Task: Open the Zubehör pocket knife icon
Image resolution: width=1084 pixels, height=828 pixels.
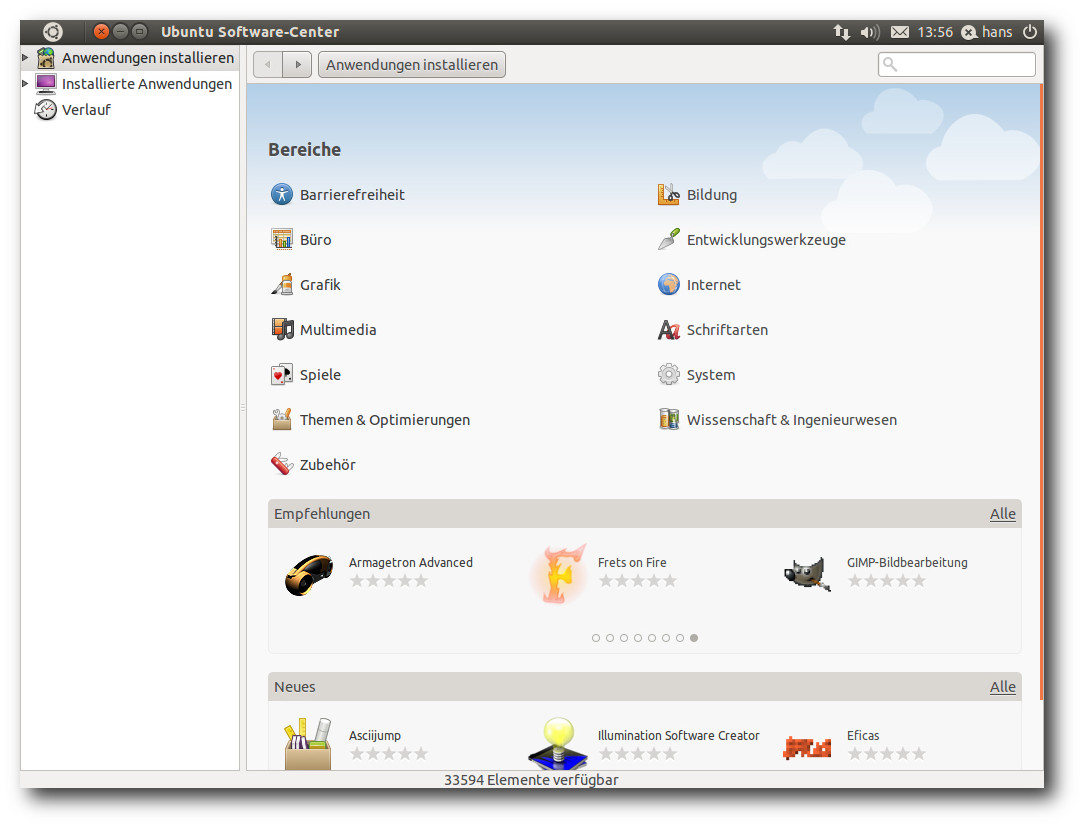Action: click(282, 464)
